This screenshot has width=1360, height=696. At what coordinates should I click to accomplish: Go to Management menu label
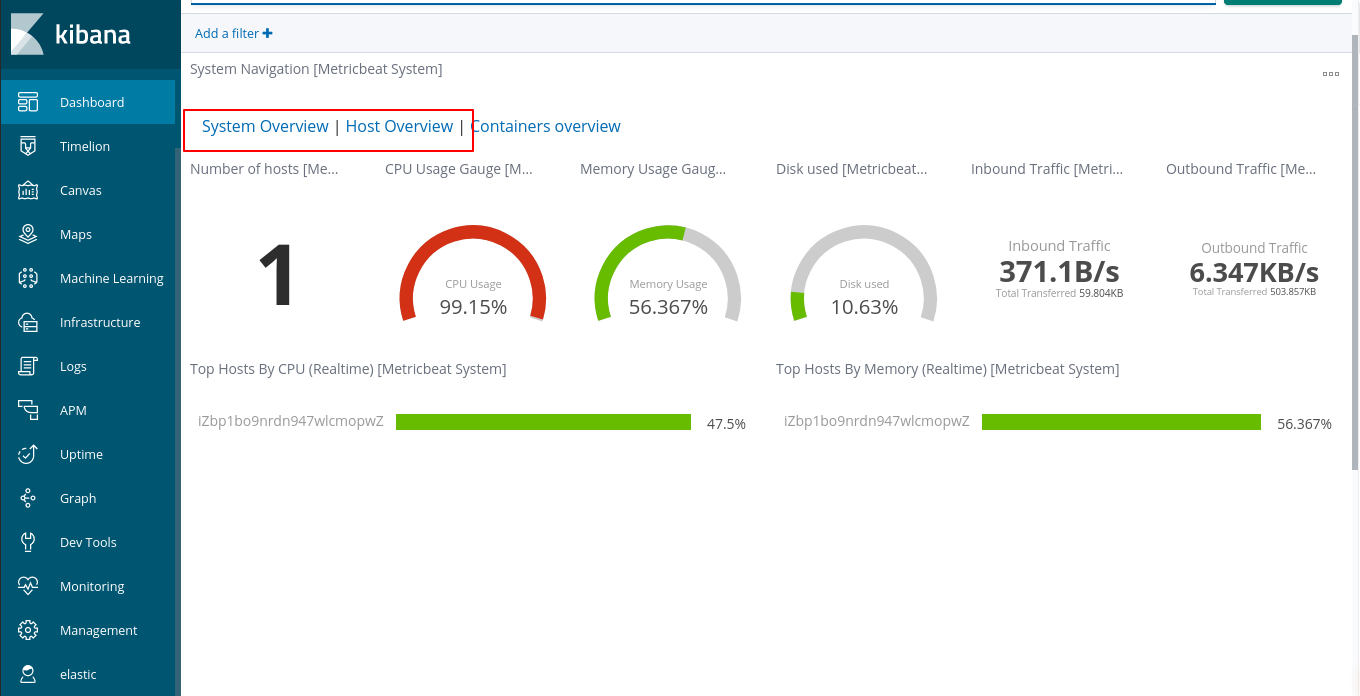click(99, 630)
